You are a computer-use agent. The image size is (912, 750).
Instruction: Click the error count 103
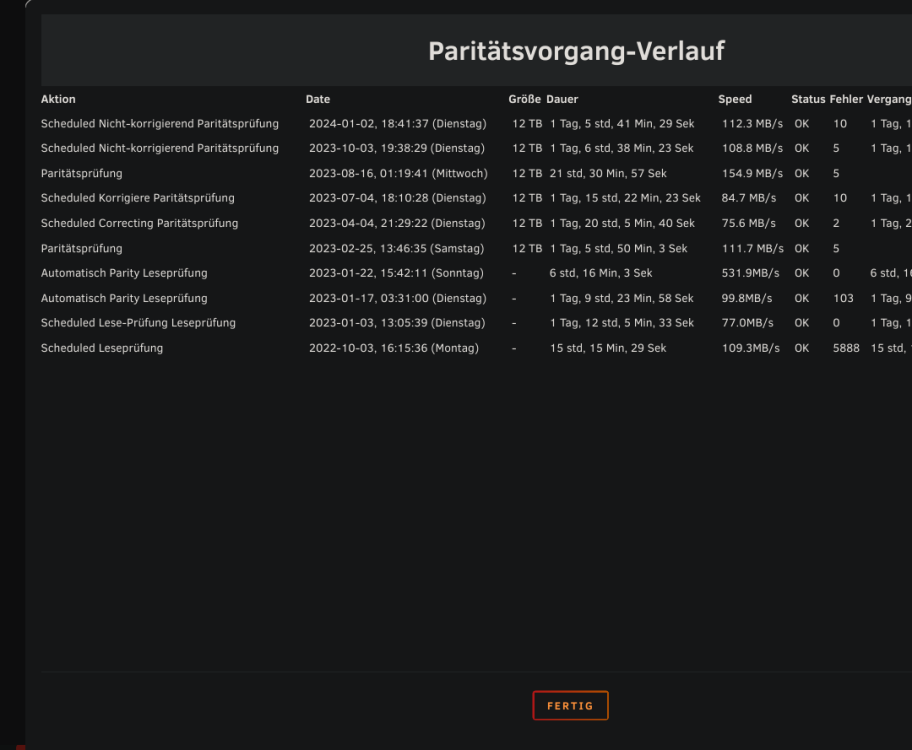click(x=843, y=298)
